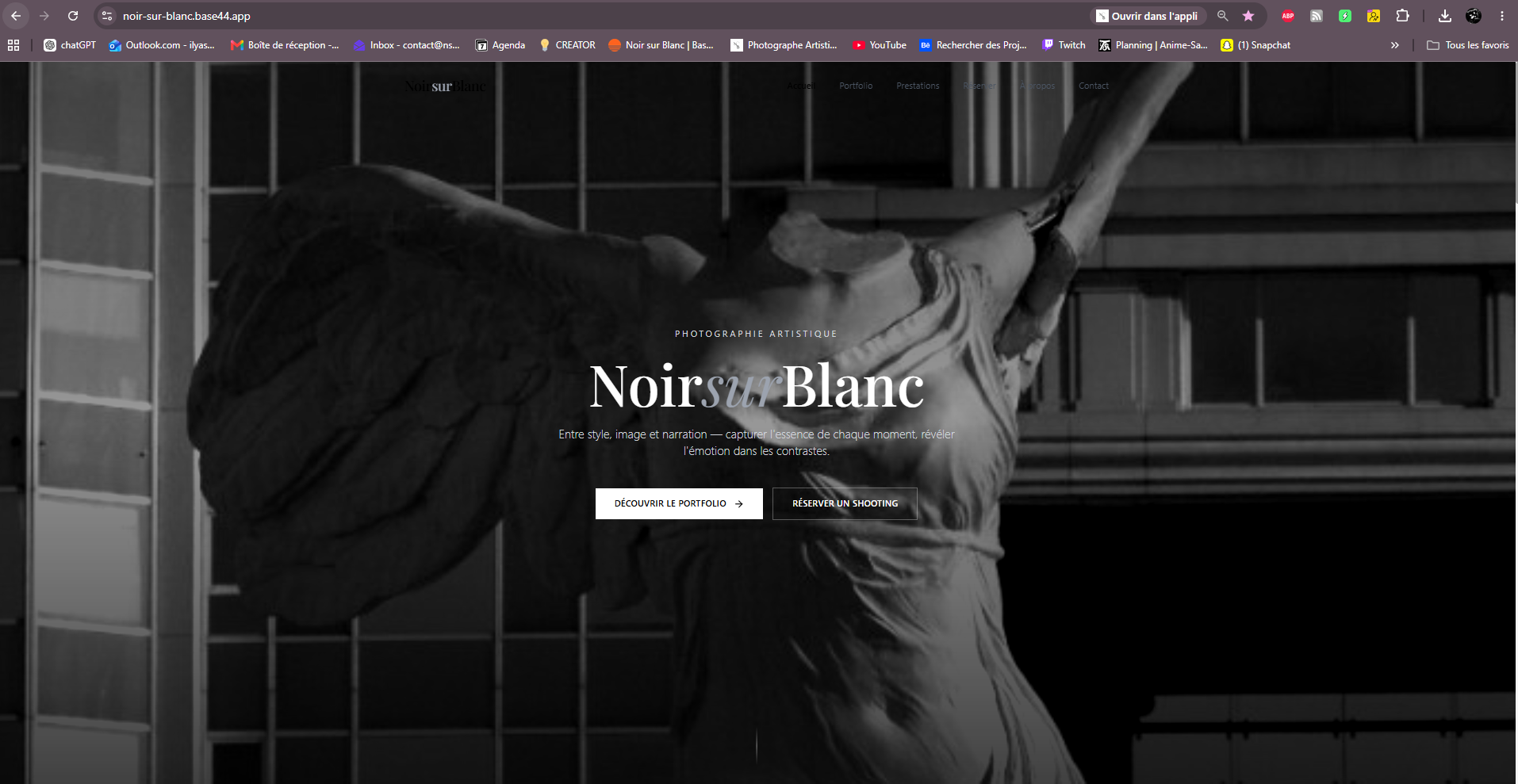1518x784 pixels.
Task: Click the page vertical scrollbar
Action: pos(1515,133)
